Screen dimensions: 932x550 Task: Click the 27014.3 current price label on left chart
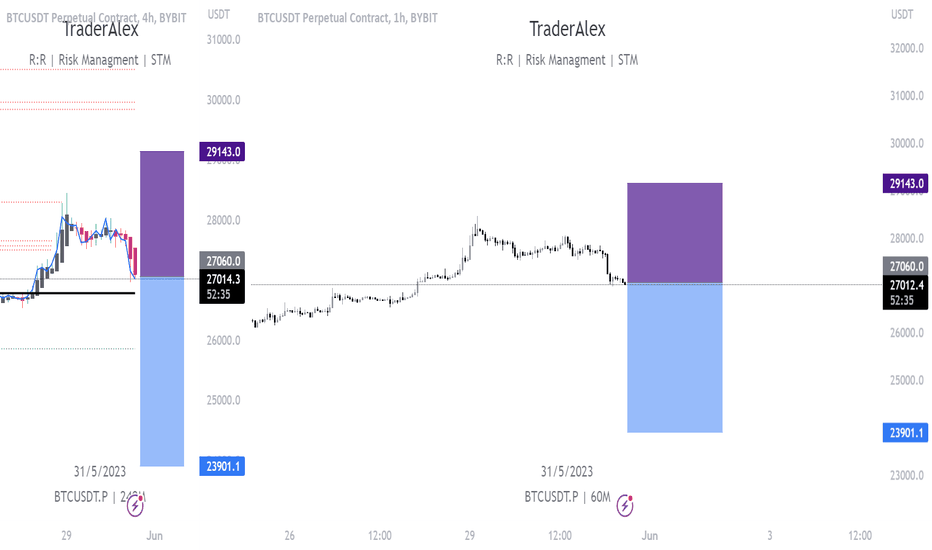pos(222,287)
